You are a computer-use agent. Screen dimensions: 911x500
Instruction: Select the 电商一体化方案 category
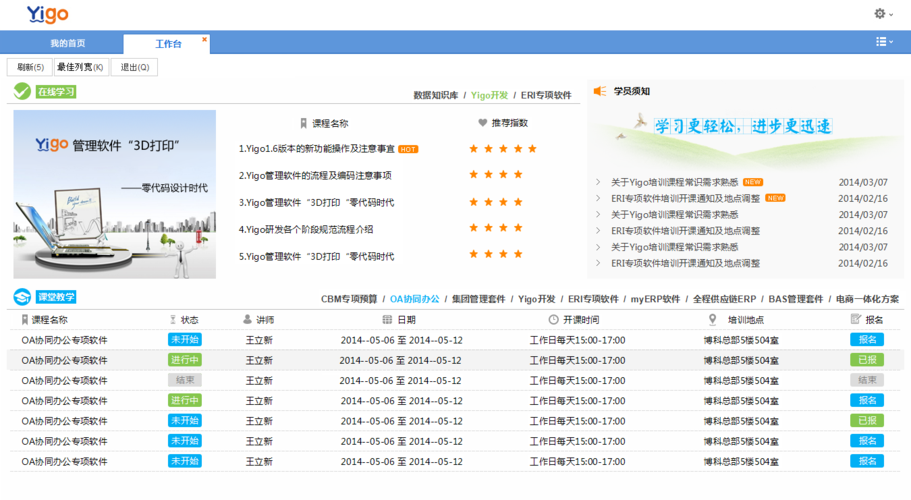click(x=867, y=299)
